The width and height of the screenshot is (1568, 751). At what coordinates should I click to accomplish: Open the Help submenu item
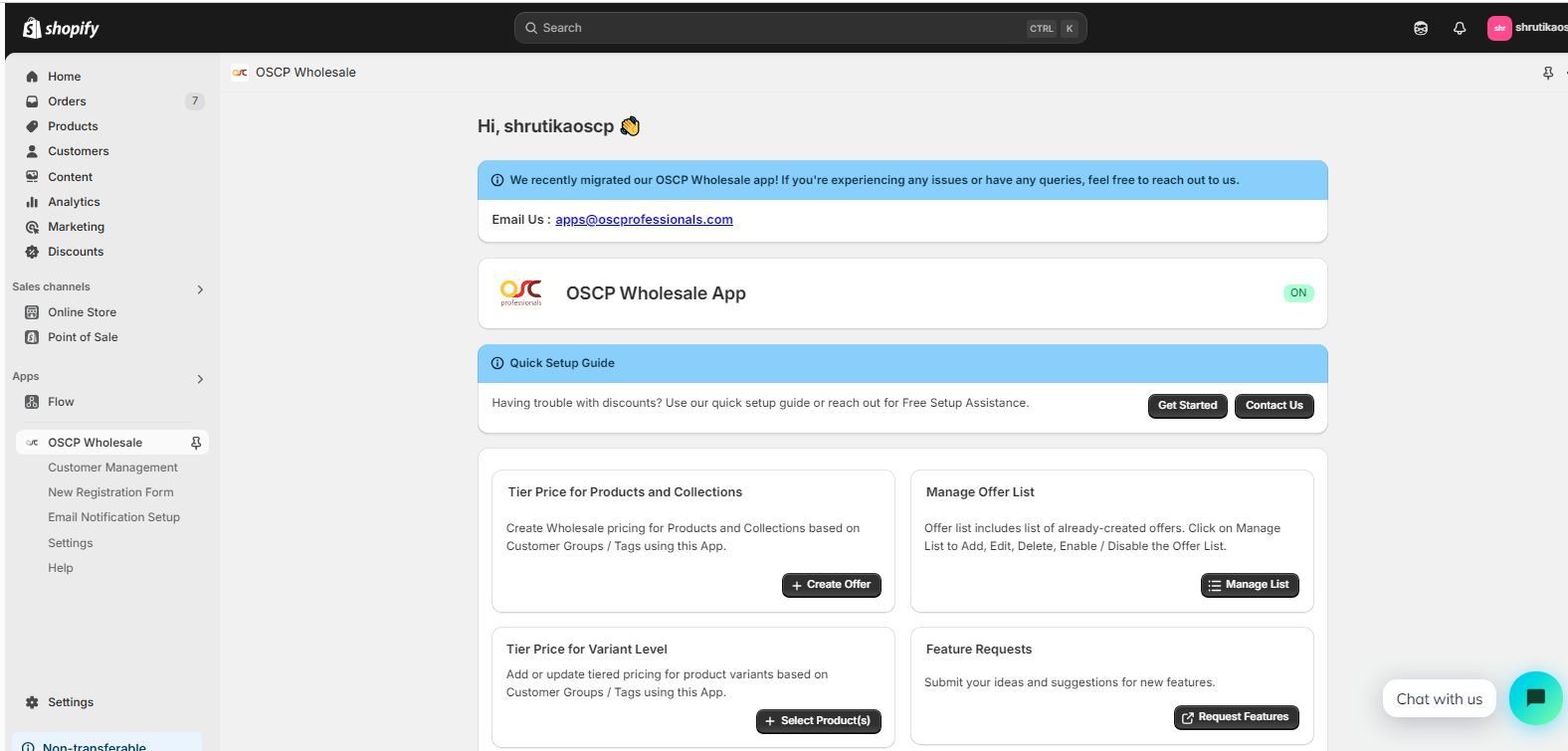click(61, 568)
